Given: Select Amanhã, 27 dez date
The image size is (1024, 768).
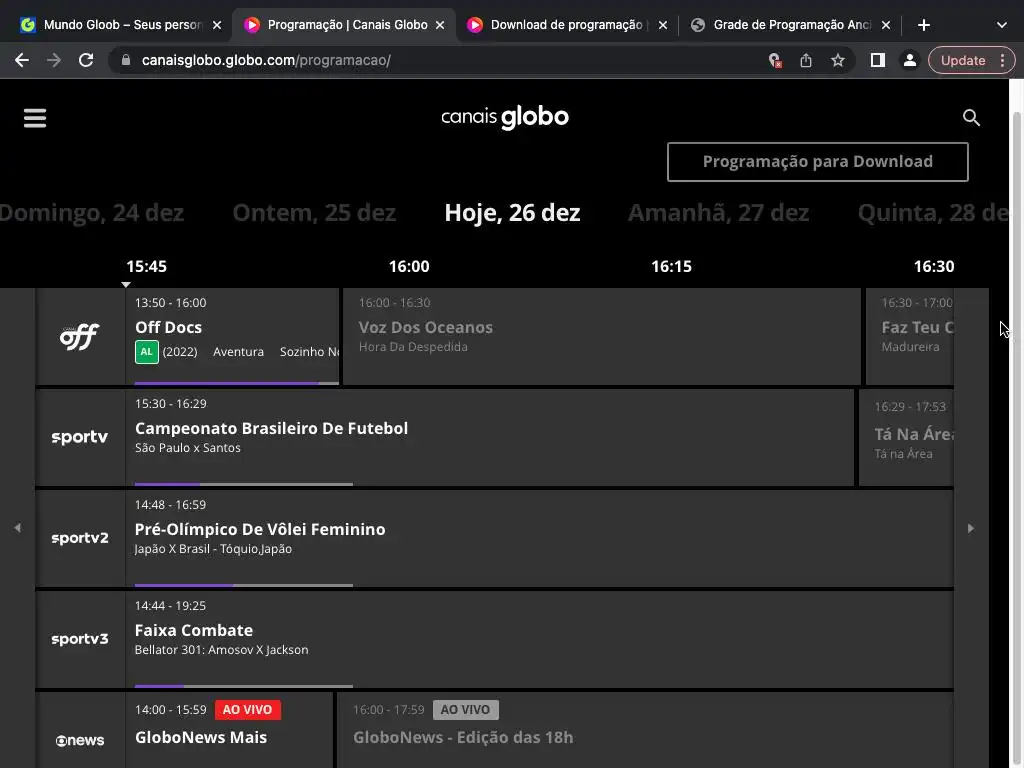Looking at the screenshot, I should pos(718,213).
